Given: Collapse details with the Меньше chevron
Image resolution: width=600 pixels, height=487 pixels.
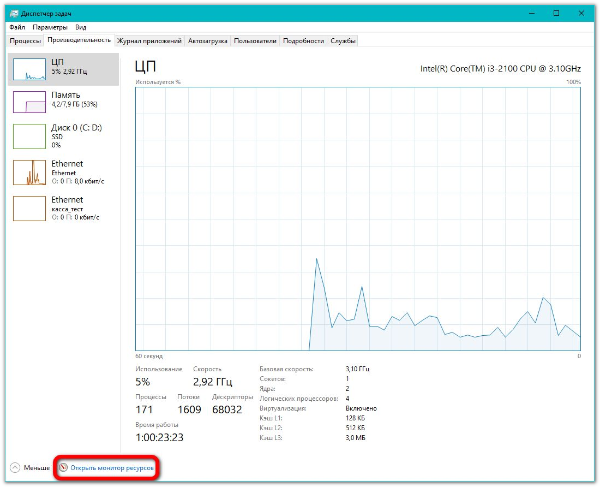Looking at the screenshot, I should [15, 467].
